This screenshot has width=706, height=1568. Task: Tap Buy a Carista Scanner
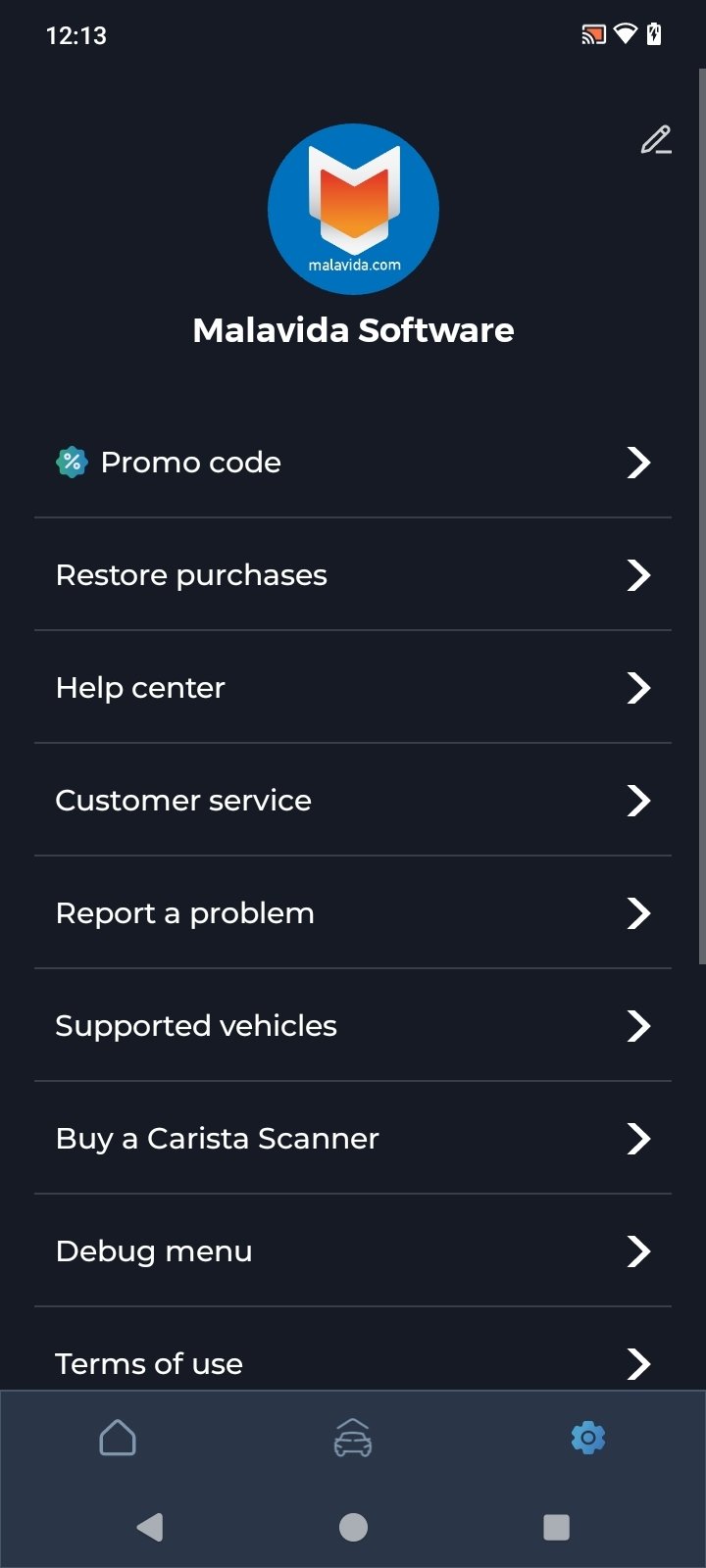click(x=218, y=1139)
